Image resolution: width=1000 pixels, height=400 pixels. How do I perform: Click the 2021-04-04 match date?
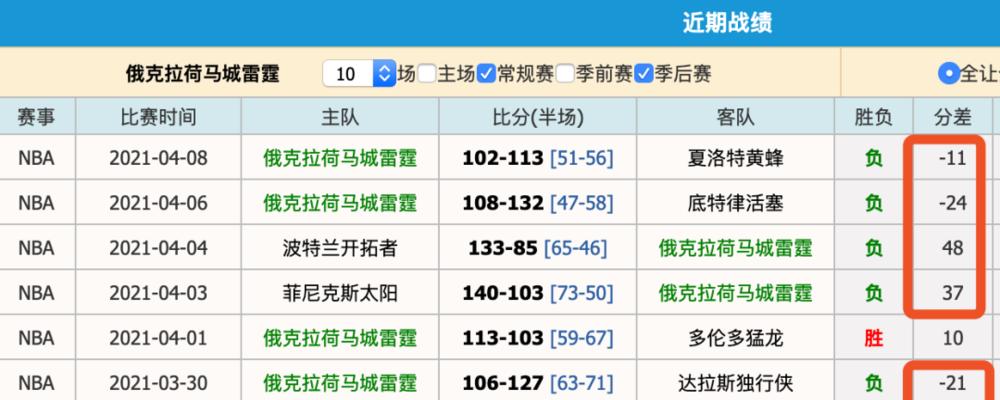click(x=159, y=248)
